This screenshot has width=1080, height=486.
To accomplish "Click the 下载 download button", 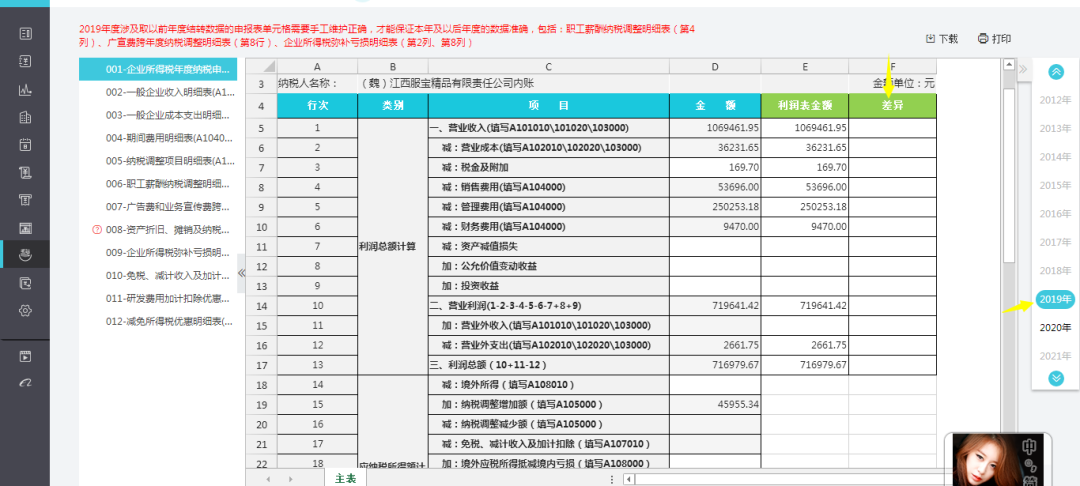I will [x=942, y=39].
